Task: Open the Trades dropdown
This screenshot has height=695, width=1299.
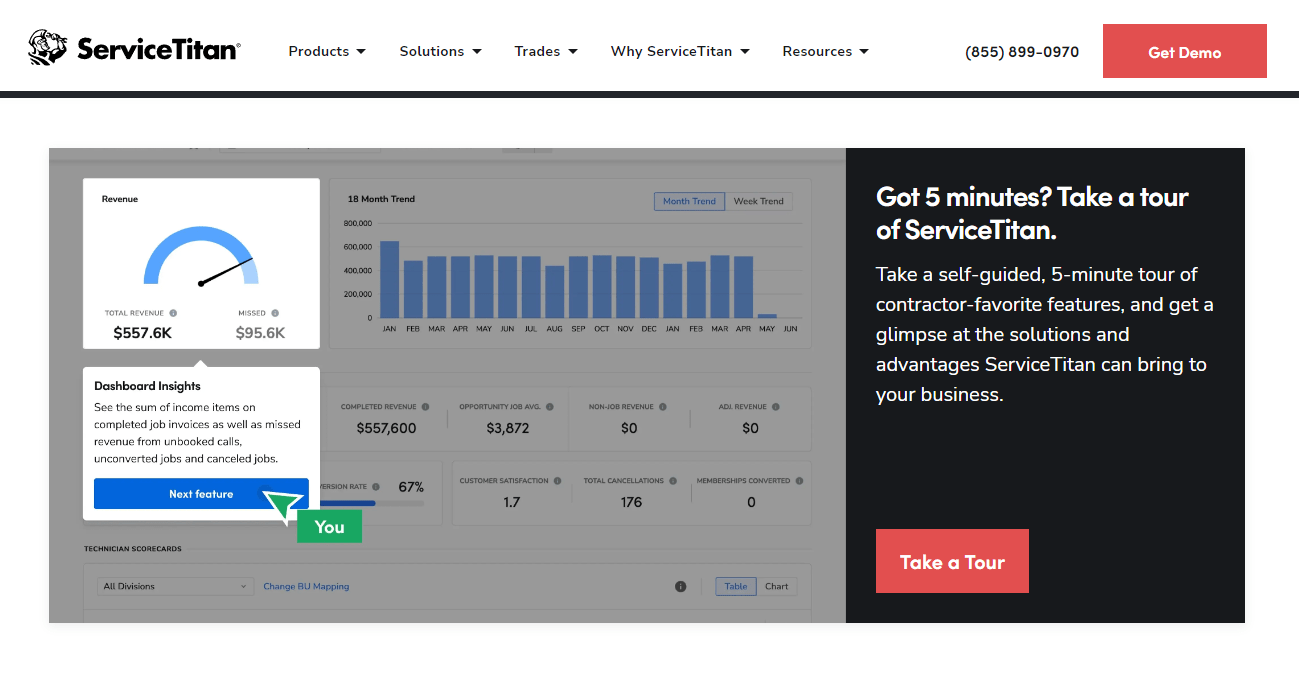Action: 546,51
